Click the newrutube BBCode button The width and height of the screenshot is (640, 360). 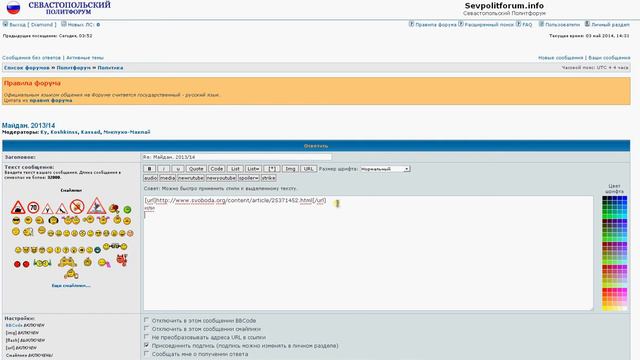[191, 178]
